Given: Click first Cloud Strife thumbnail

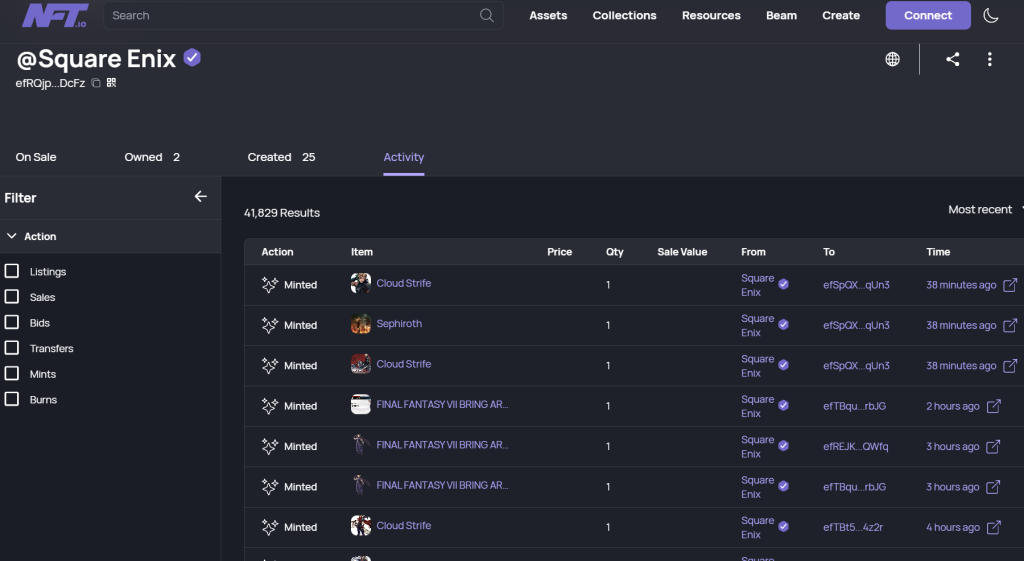Looking at the screenshot, I should 360,283.
